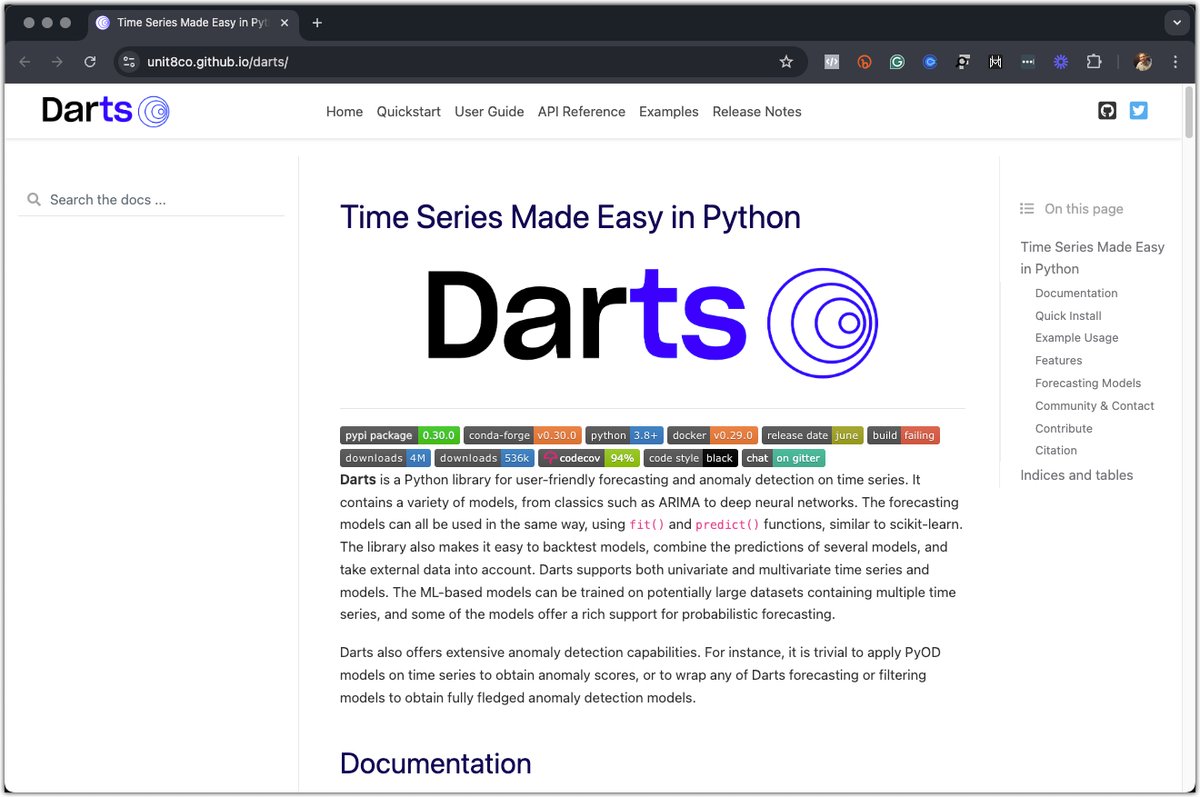Click sidebar link Time Series Made Easy in Python

(1092, 258)
